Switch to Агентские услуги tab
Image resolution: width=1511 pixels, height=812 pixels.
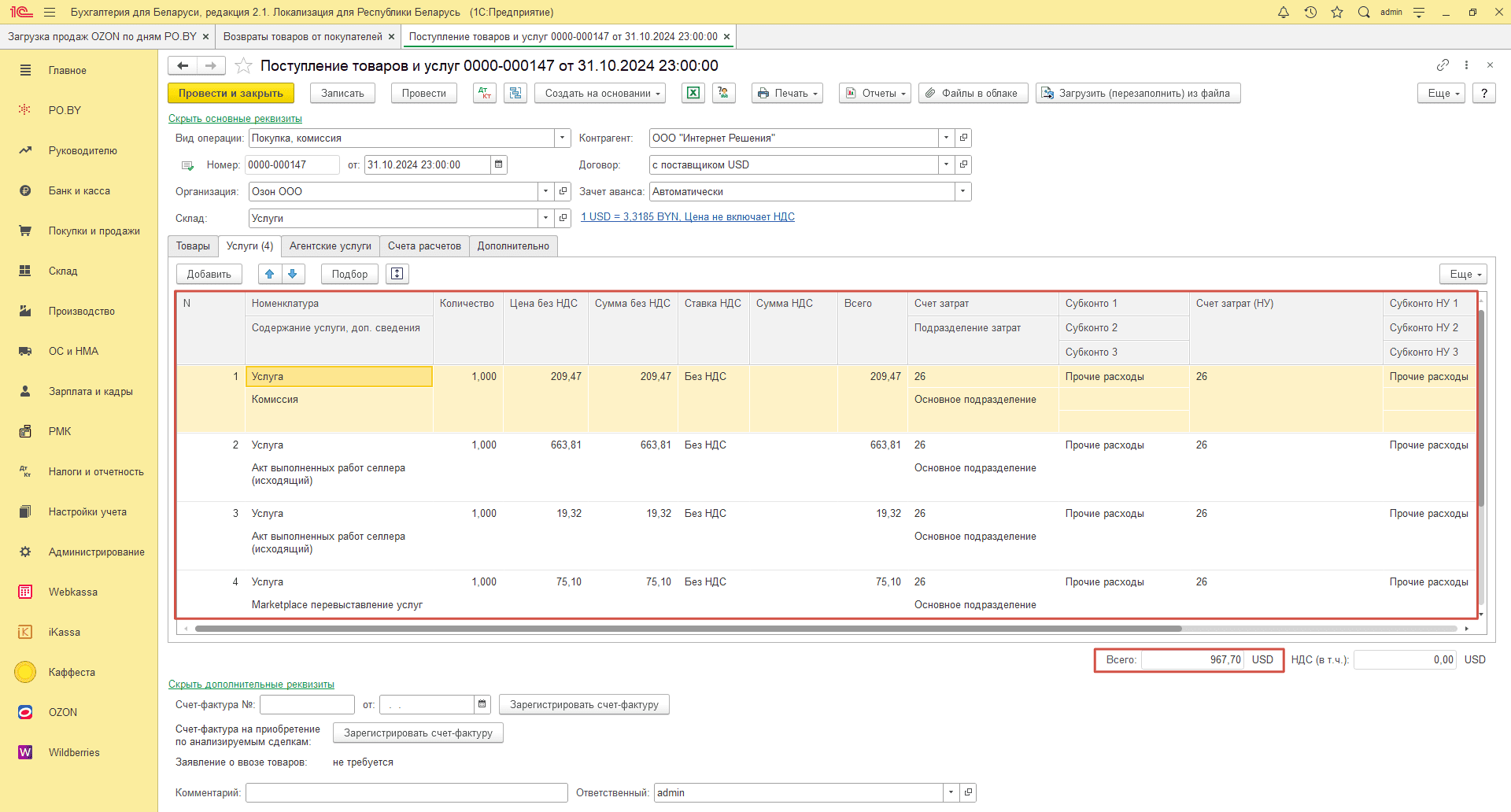point(331,245)
